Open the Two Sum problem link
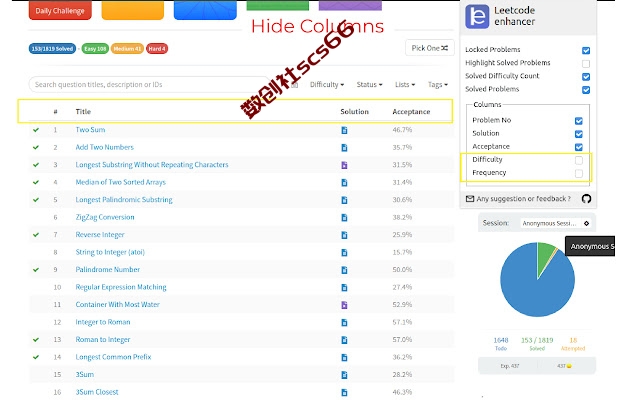 (90, 130)
